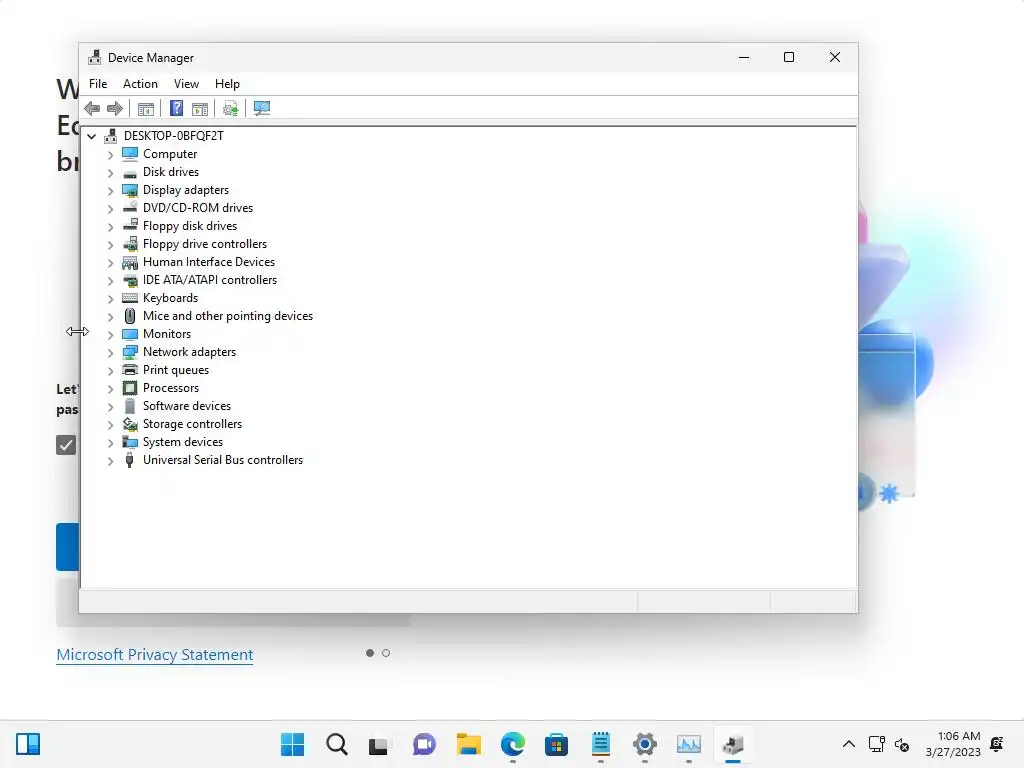The height and width of the screenshot is (768, 1024).
Task: Select the Processors chip icon
Action: 130,388
